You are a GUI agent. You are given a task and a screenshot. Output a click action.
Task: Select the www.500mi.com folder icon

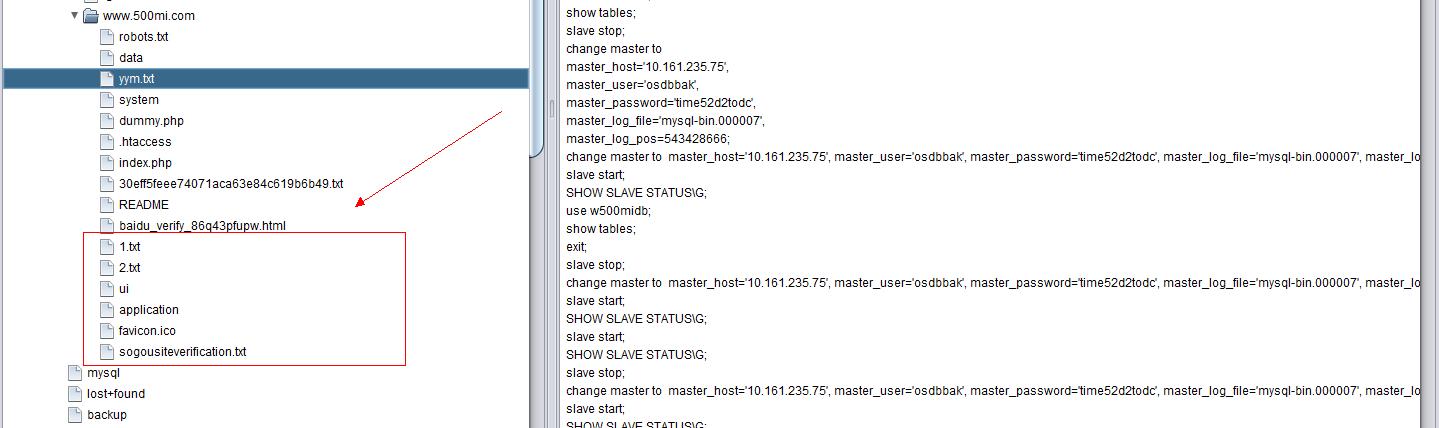click(91, 16)
